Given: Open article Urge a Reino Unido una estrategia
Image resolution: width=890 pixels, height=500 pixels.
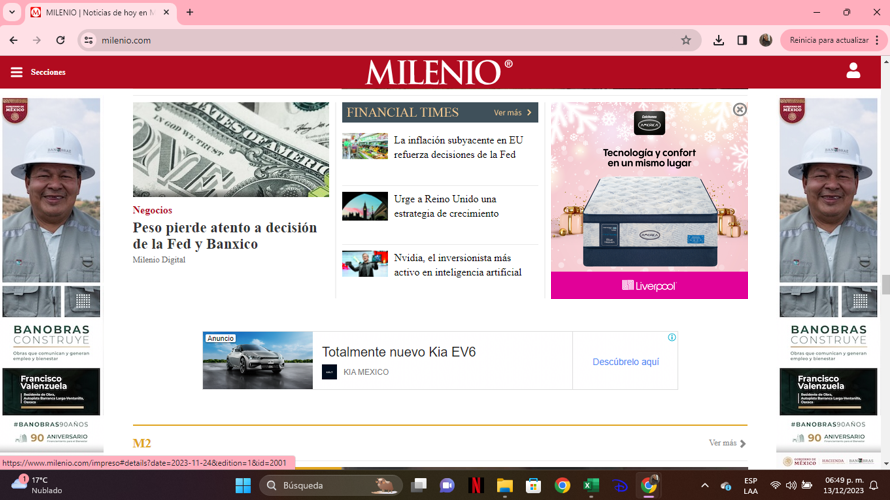Looking at the screenshot, I should (x=446, y=206).
